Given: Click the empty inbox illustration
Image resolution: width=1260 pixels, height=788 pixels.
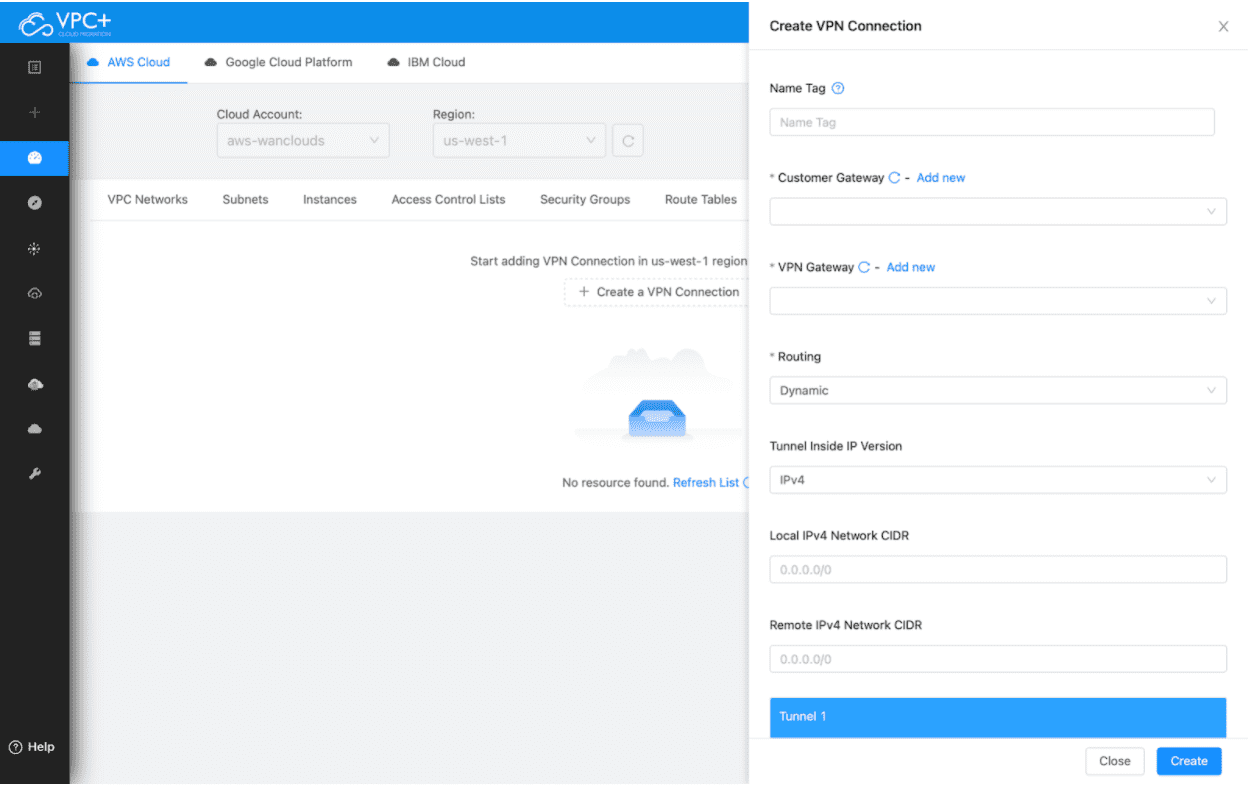Looking at the screenshot, I should click(656, 395).
